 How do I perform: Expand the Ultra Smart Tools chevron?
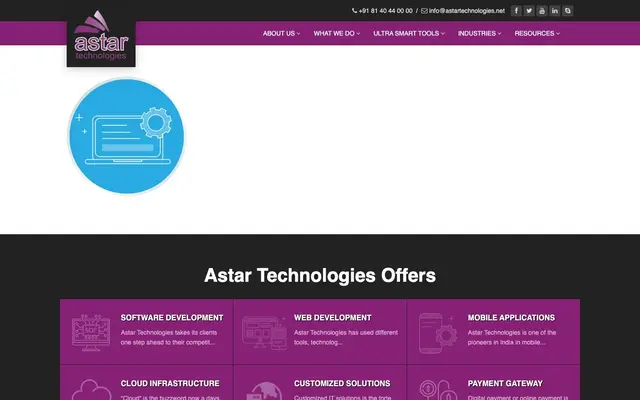click(442, 33)
